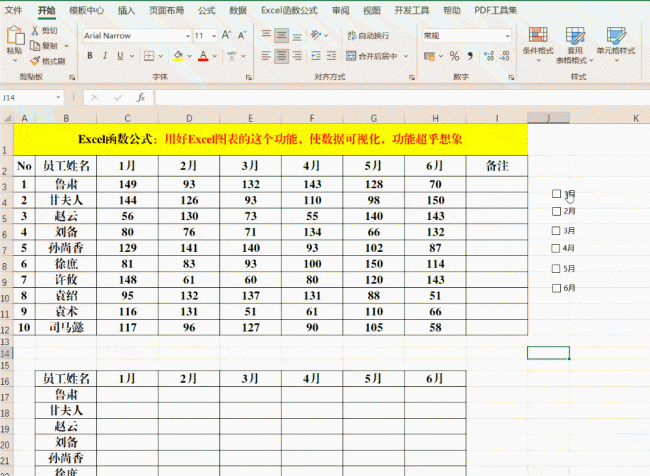This screenshot has width=650, height=476.
Task: Select the Format Painter brush
Action: (35, 61)
